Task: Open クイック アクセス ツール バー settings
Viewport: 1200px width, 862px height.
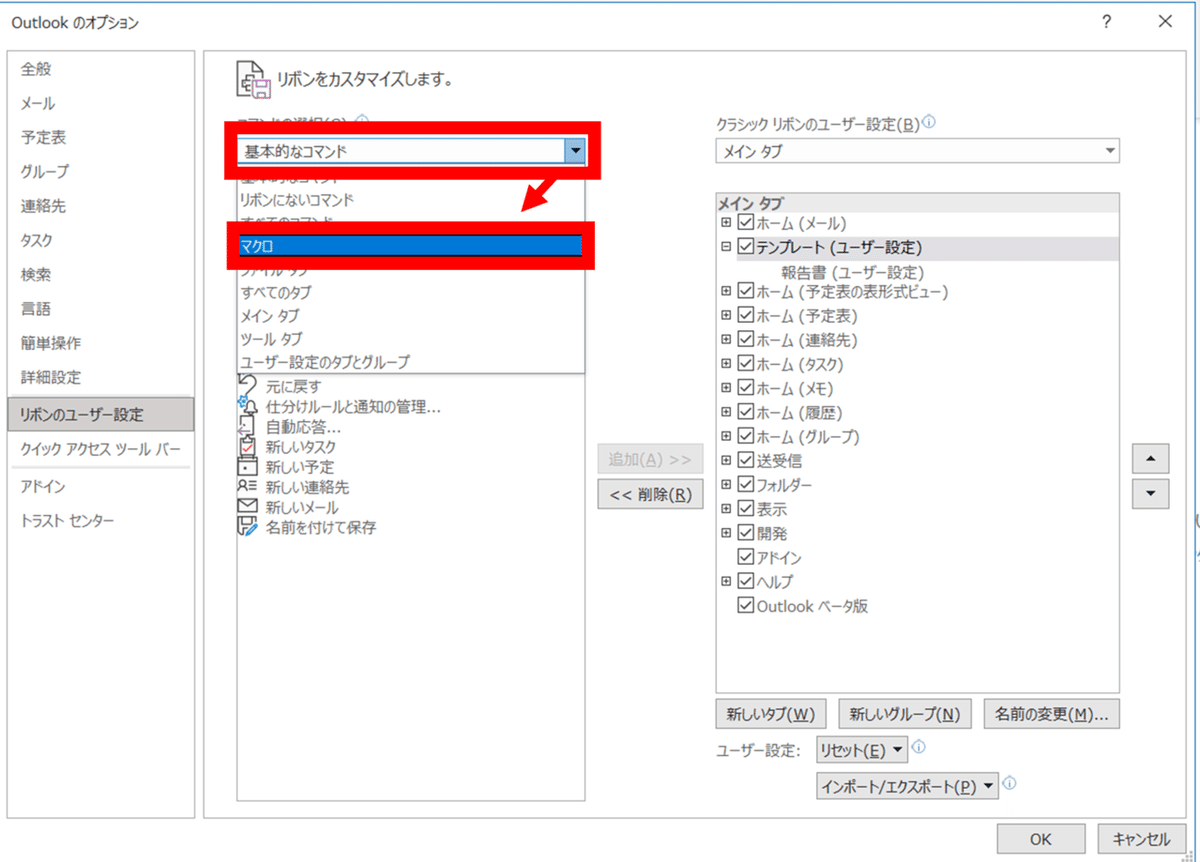Action: click(100, 449)
